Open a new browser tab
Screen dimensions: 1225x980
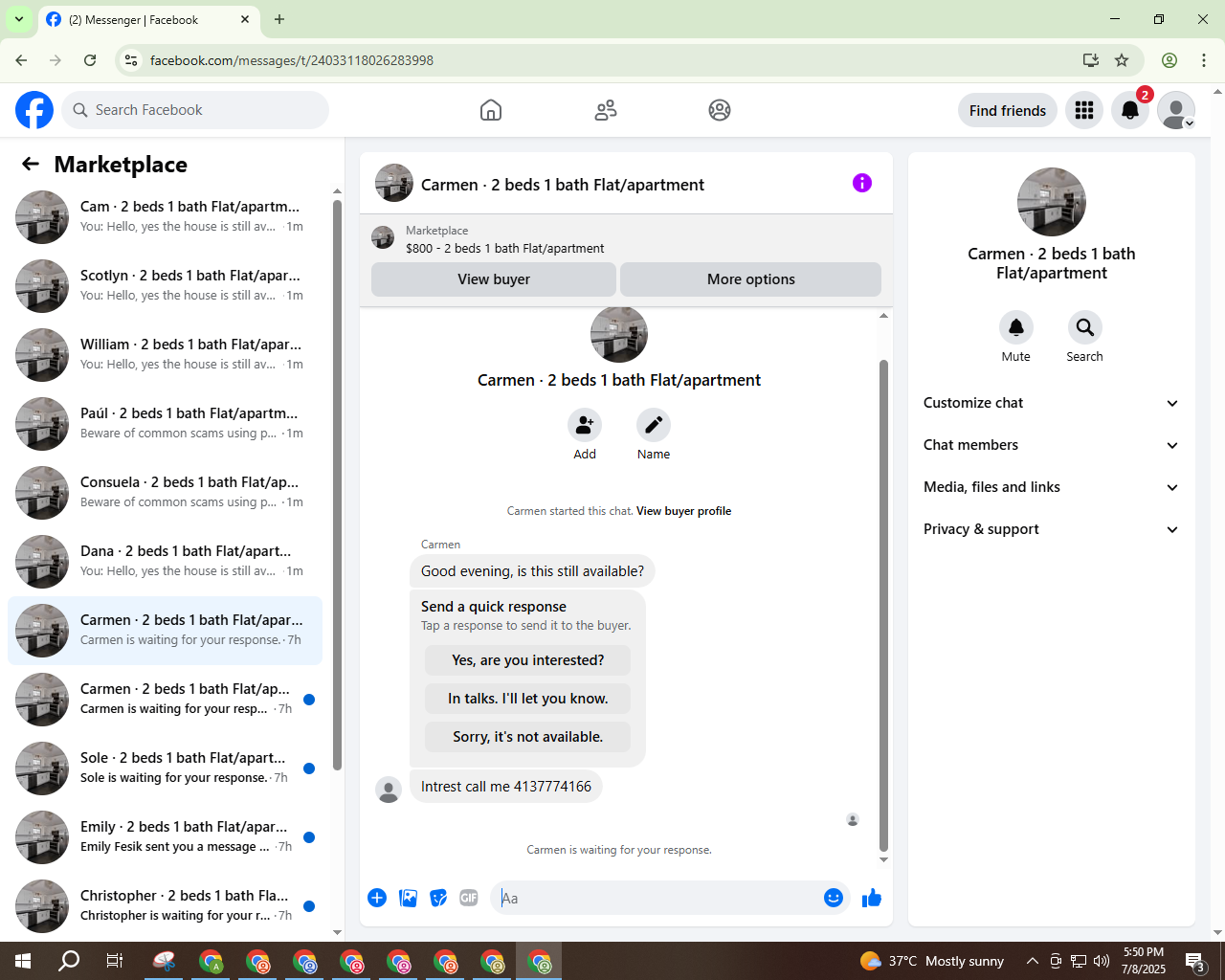279,19
